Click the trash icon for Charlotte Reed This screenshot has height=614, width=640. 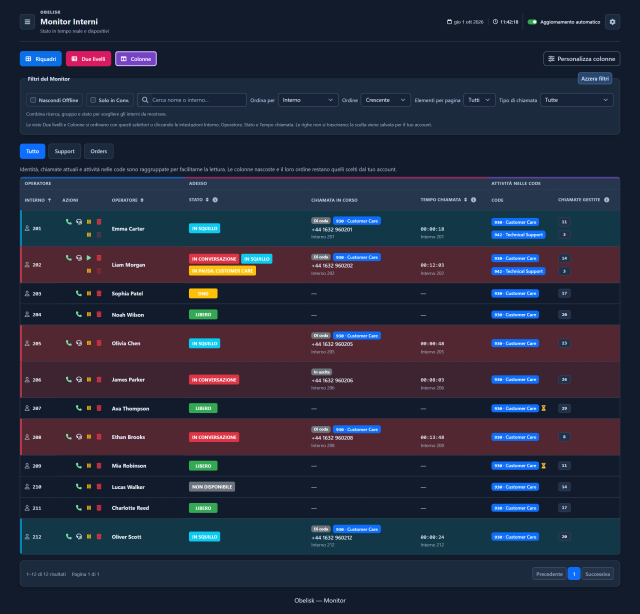click(x=99, y=507)
